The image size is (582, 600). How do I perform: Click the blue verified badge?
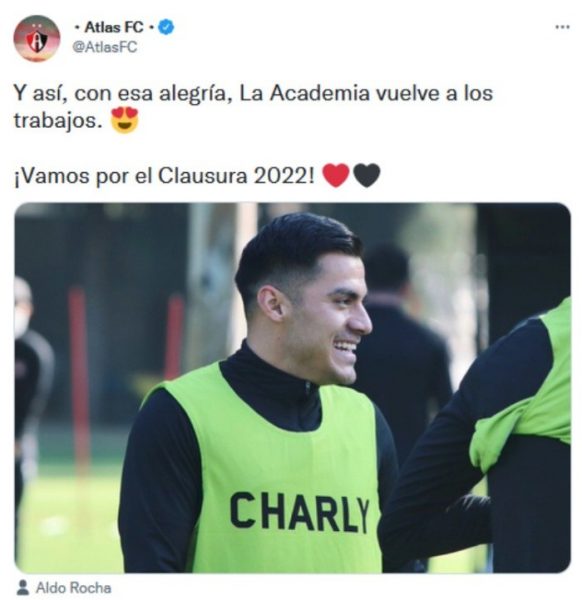[166, 27]
